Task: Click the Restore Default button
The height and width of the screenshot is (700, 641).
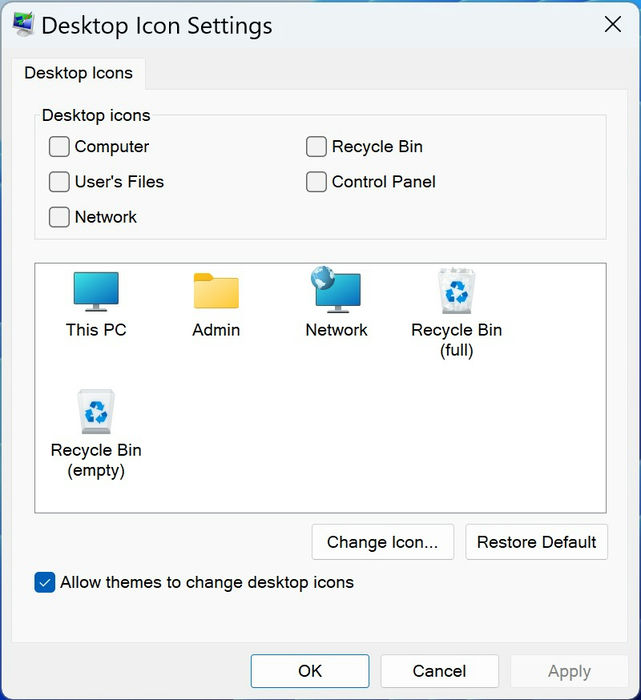Action: (x=536, y=542)
